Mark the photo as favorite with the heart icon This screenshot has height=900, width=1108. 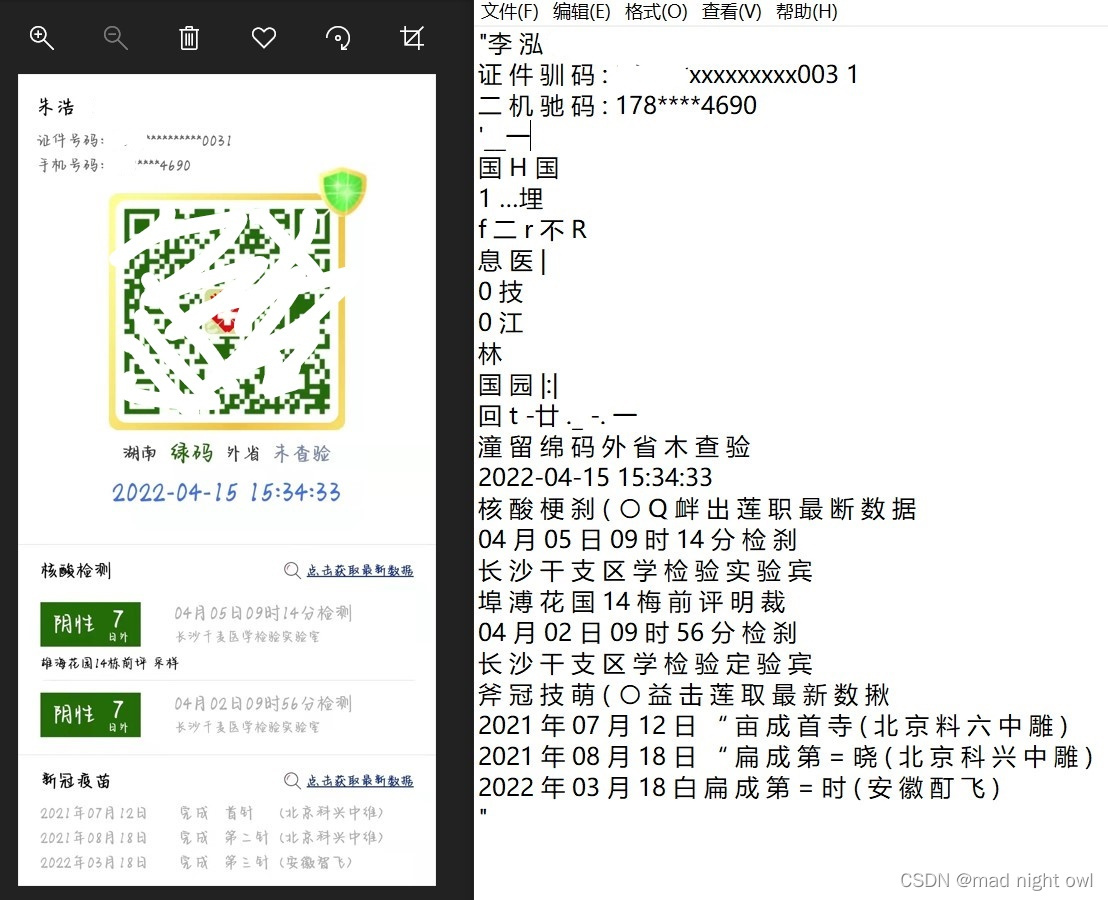coord(264,37)
